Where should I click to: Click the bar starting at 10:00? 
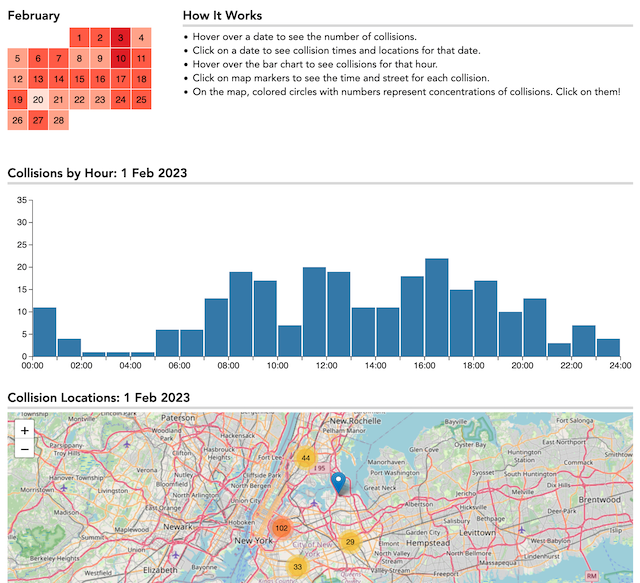pyautogui.click(x=290, y=341)
